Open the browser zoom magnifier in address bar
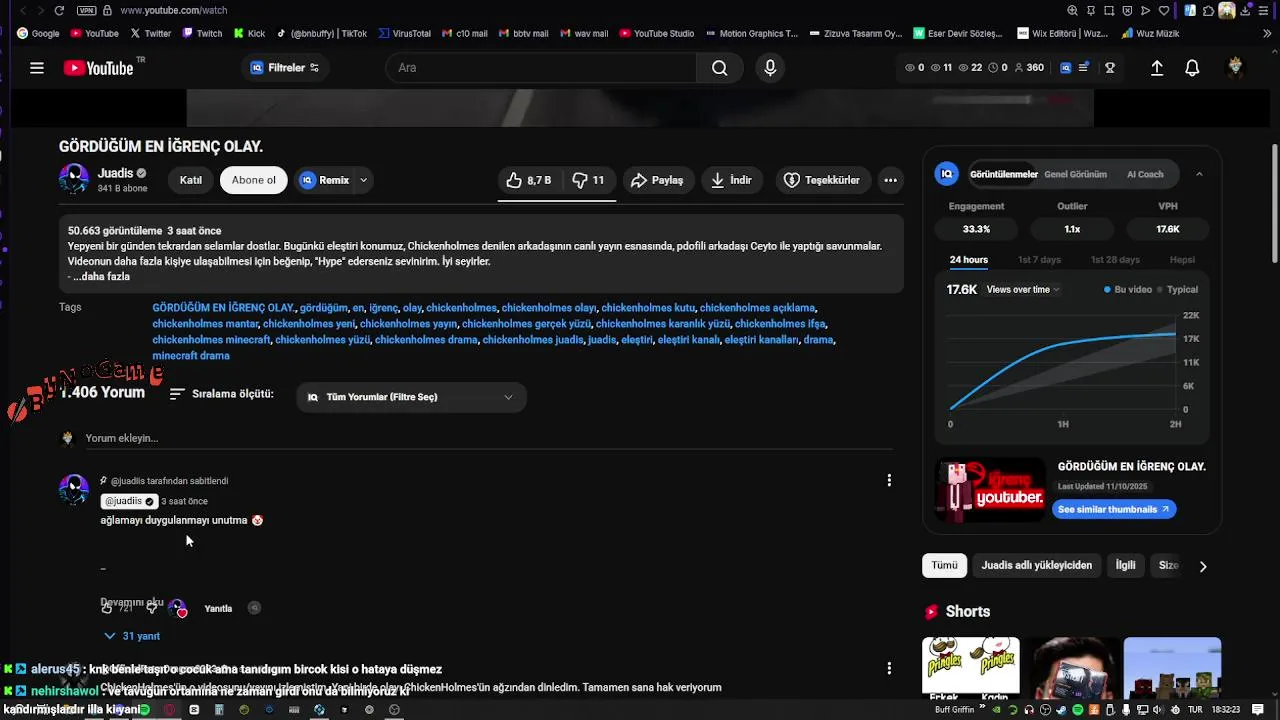 pyautogui.click(x=1073, y=10)
